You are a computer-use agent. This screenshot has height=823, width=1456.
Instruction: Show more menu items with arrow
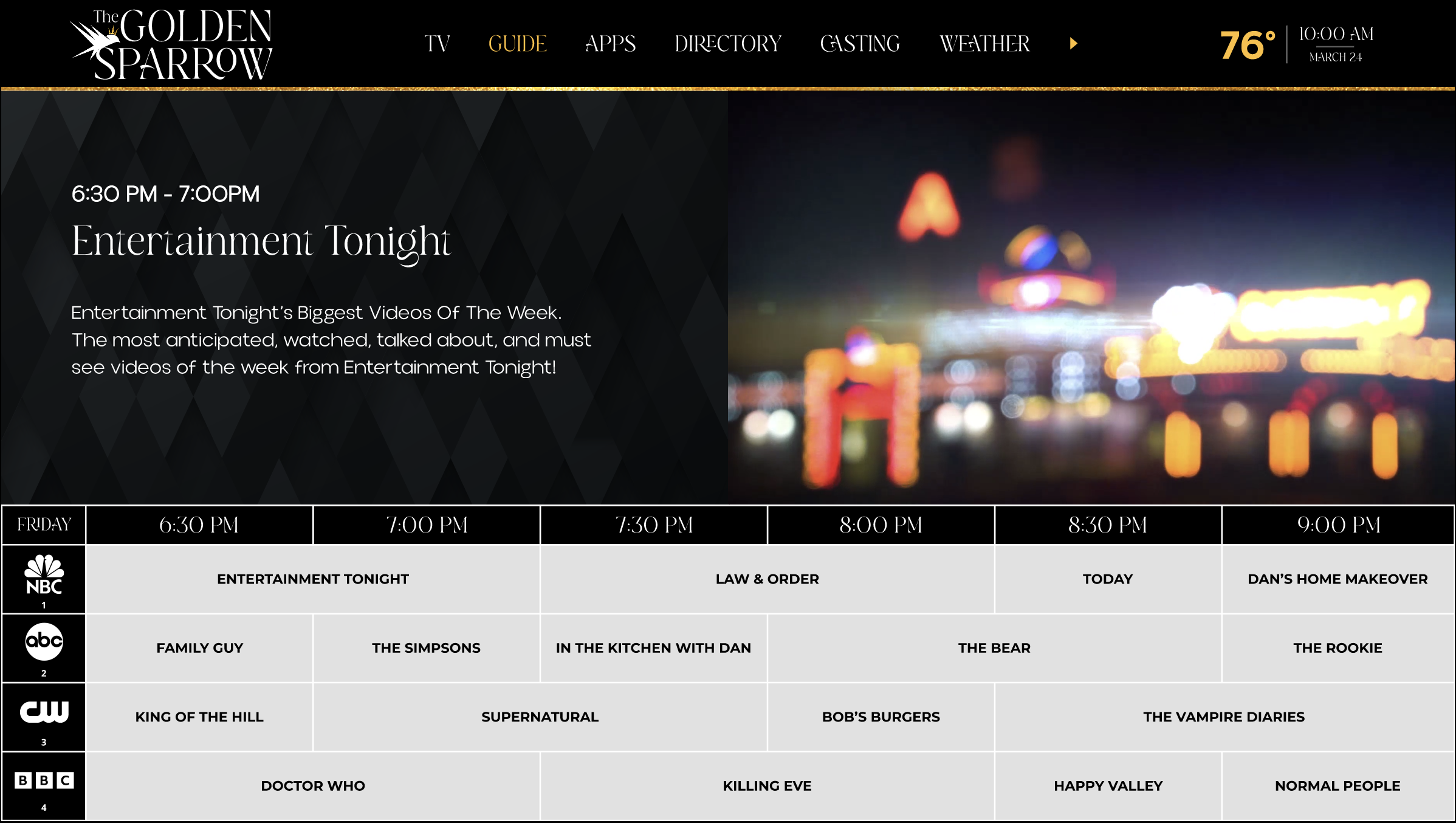click(1074, 44)
